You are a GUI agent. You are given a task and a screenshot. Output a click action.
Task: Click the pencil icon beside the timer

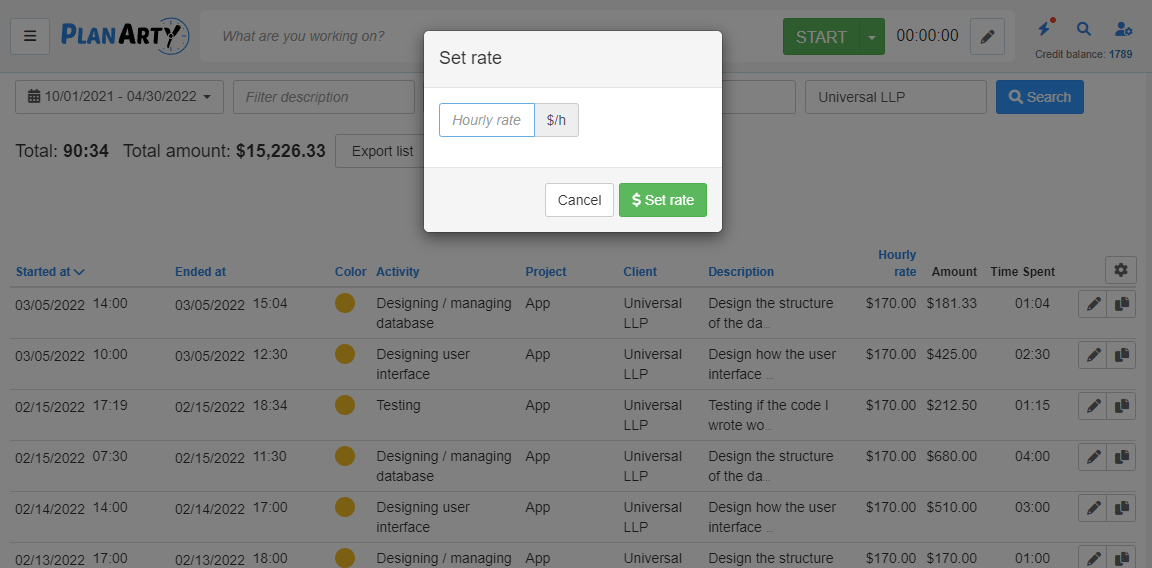[x=987, y=37]
